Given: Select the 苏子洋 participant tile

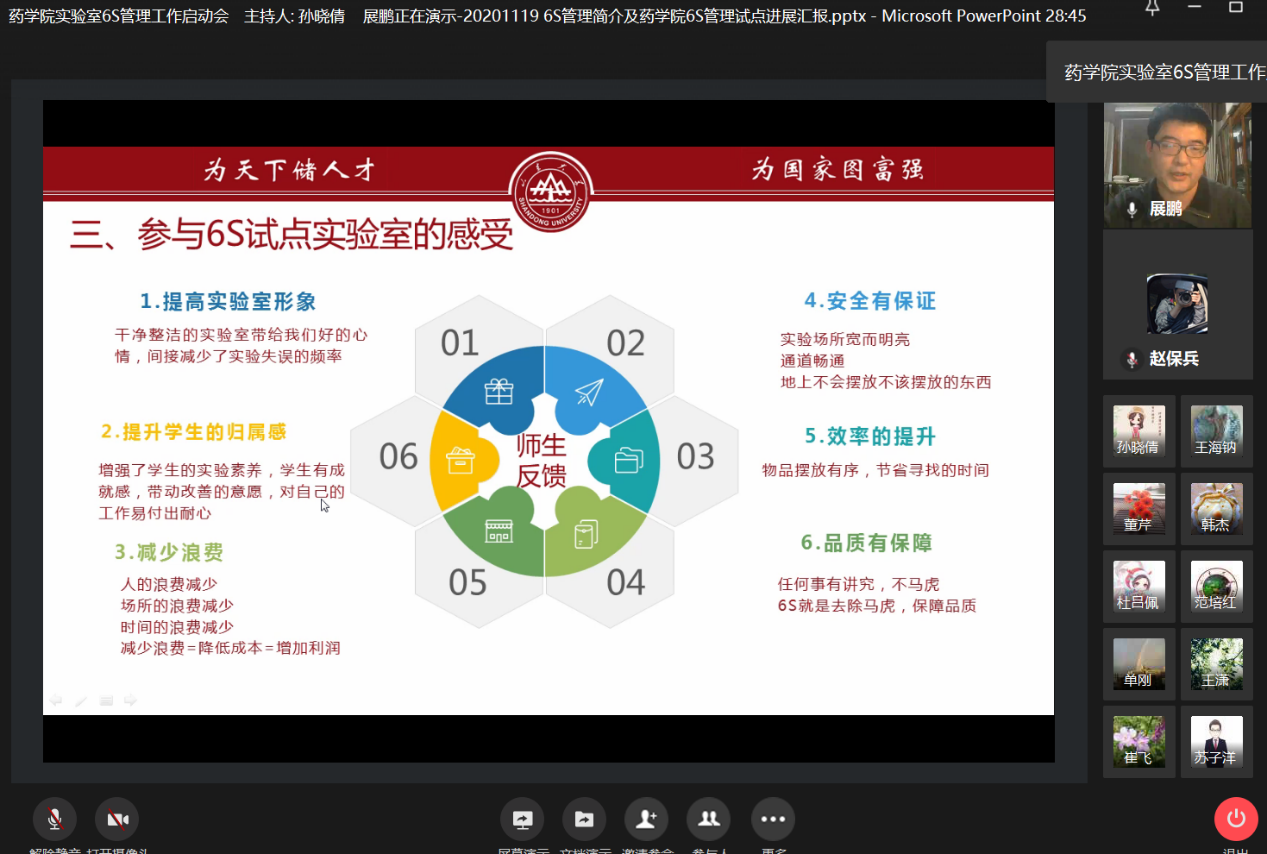Looking at the screenshot, I should [1216, 742].
